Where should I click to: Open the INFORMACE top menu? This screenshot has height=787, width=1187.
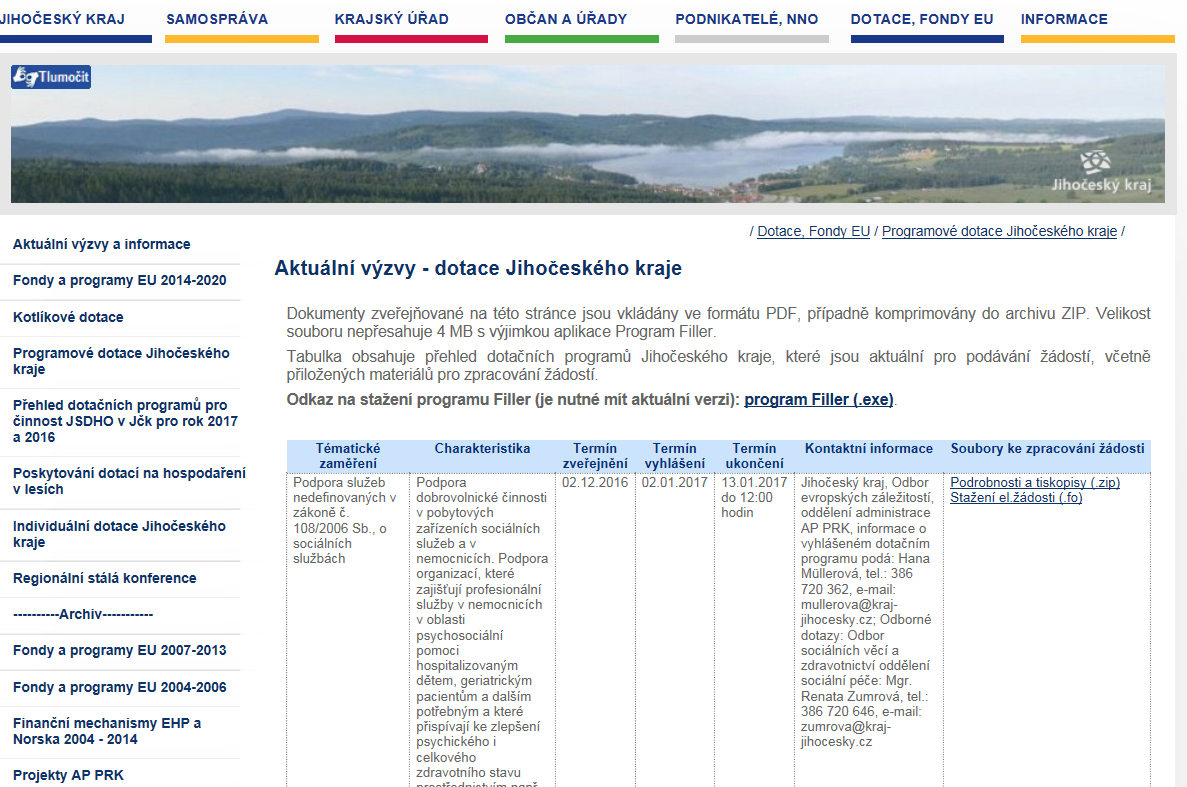tap(1064, 20)
